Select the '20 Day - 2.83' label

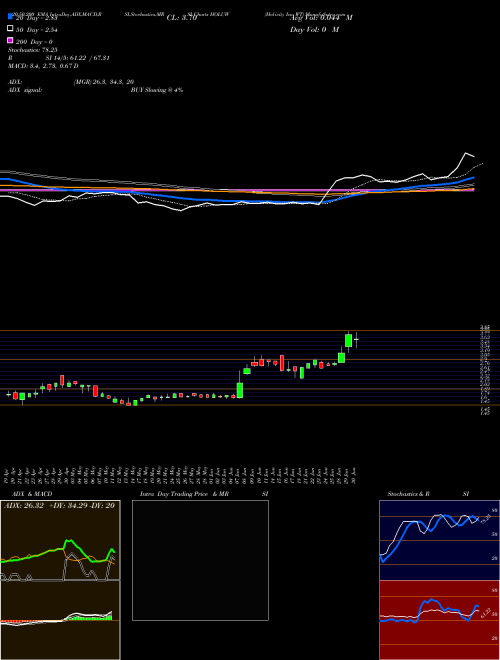pos(35,18)
